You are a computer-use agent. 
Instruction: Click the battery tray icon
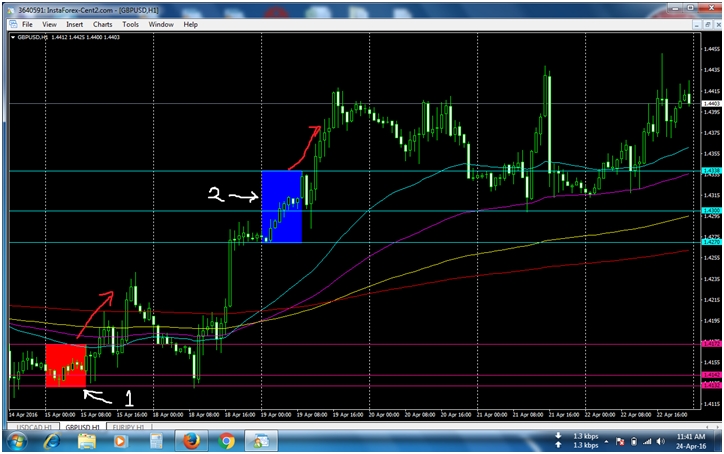(x=634, y=442)
